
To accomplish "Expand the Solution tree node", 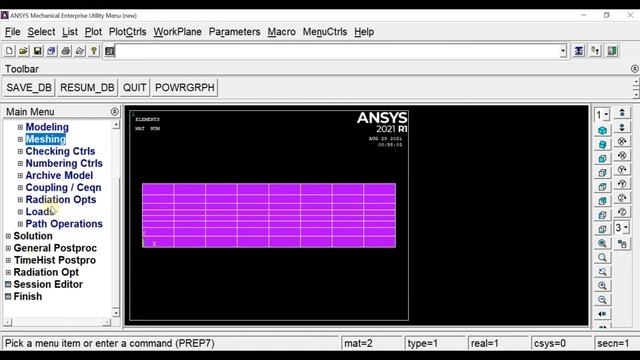I will (8, 236).
